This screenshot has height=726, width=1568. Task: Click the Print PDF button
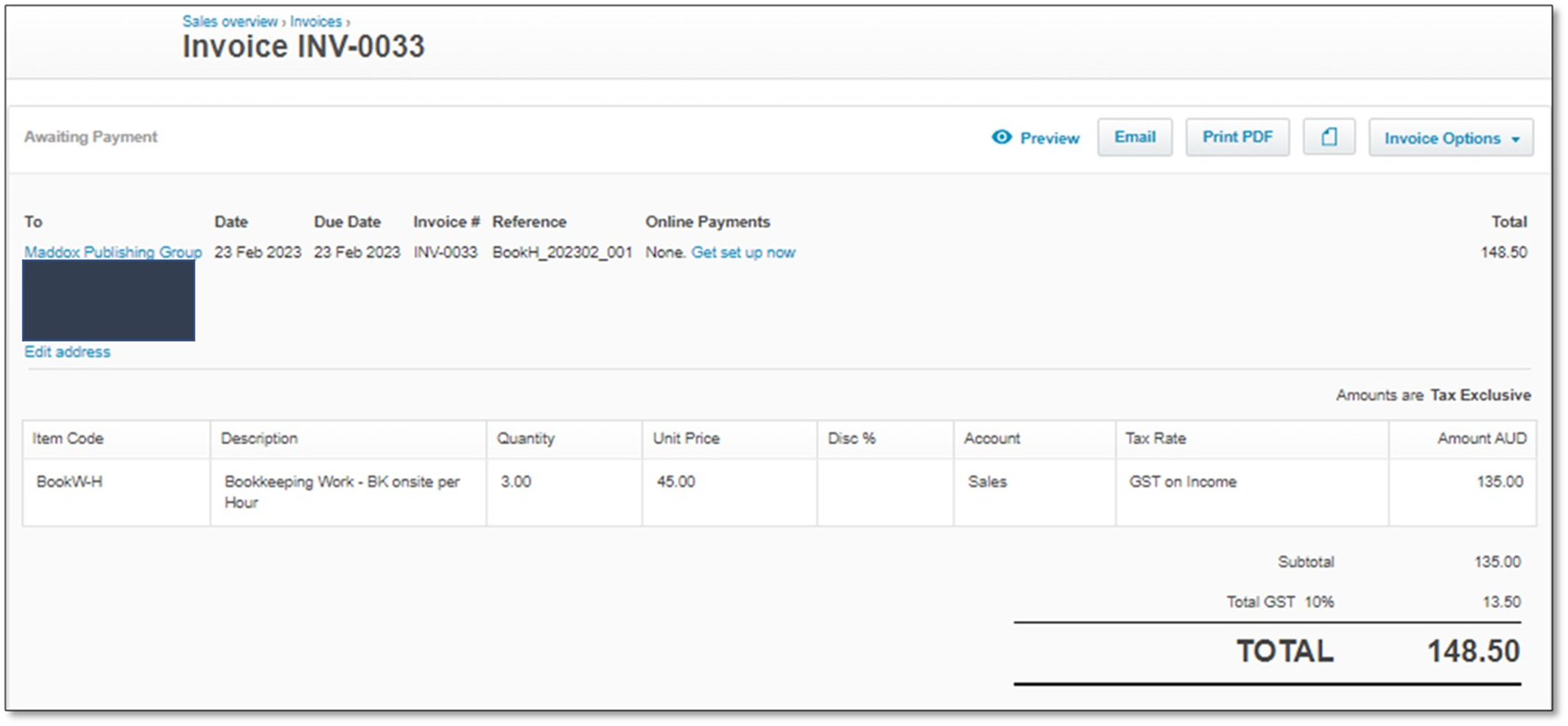[1237, 137]
